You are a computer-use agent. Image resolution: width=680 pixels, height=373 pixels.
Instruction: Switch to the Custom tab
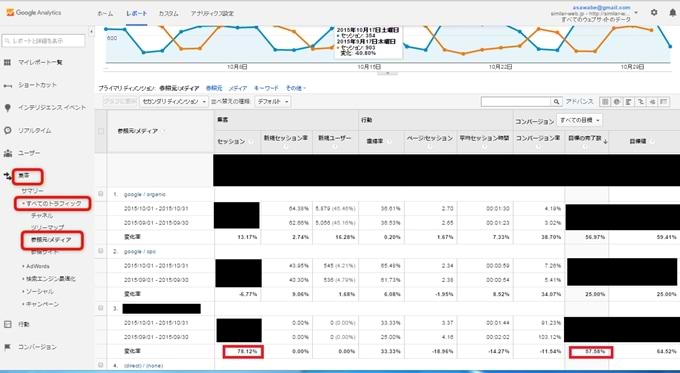point(168,13)
